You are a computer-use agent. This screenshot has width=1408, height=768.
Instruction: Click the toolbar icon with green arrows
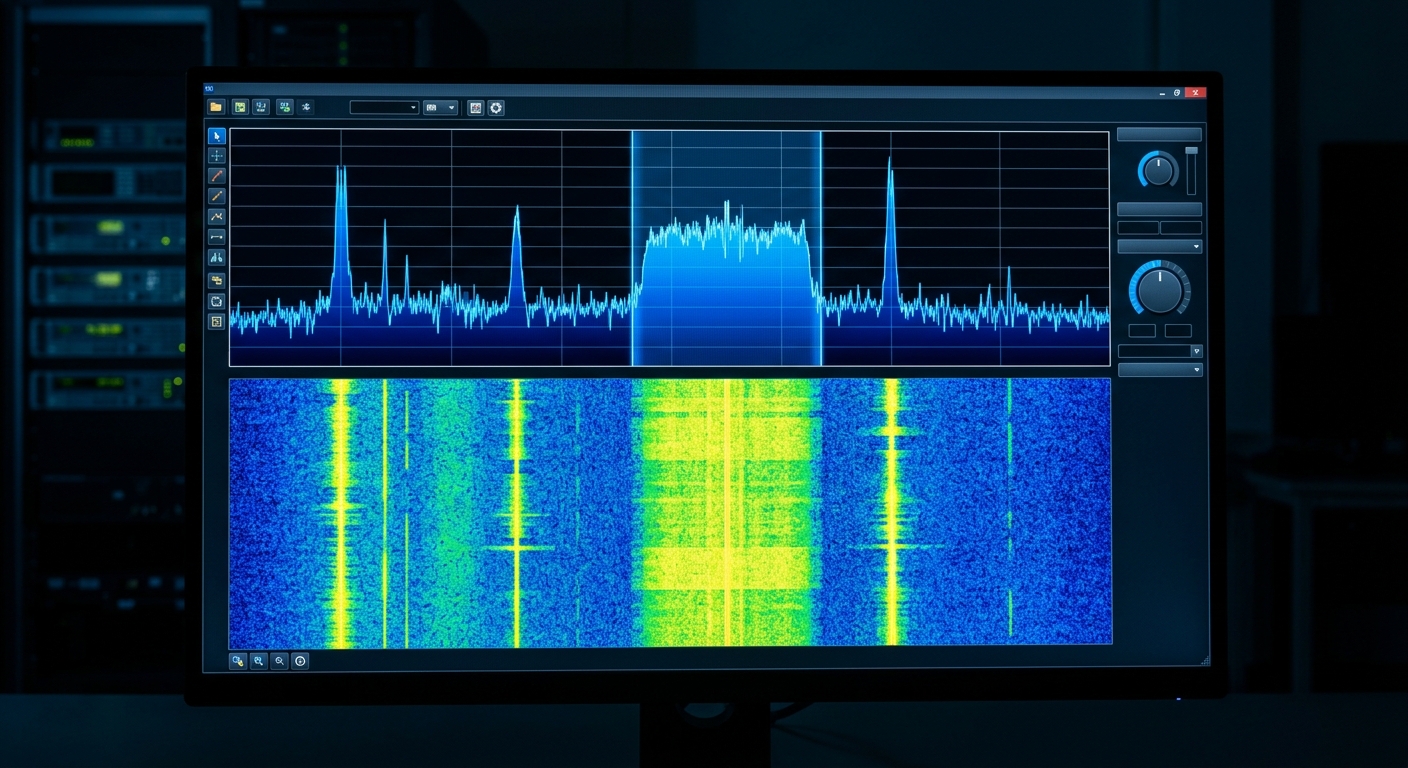tap(284, 107)
